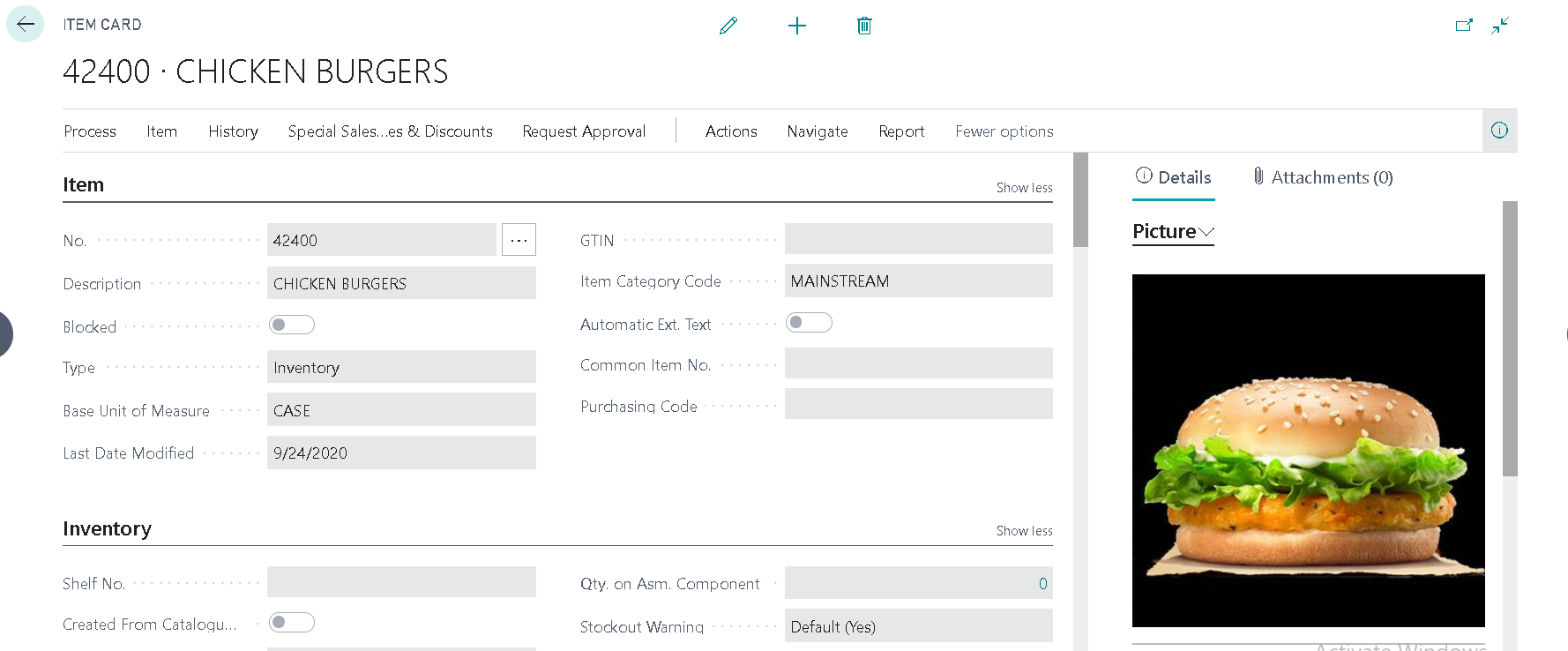This screenshot has width=1568, height=651.
Task: Toggle Created From Catalogue switch
Action: (x=292, y=623)
